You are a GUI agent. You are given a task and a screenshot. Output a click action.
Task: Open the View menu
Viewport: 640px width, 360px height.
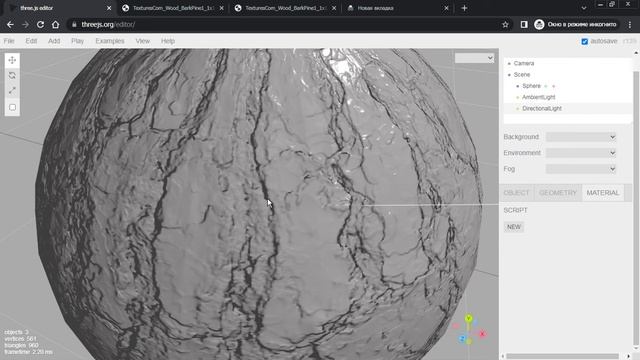(x=142, y=41)
